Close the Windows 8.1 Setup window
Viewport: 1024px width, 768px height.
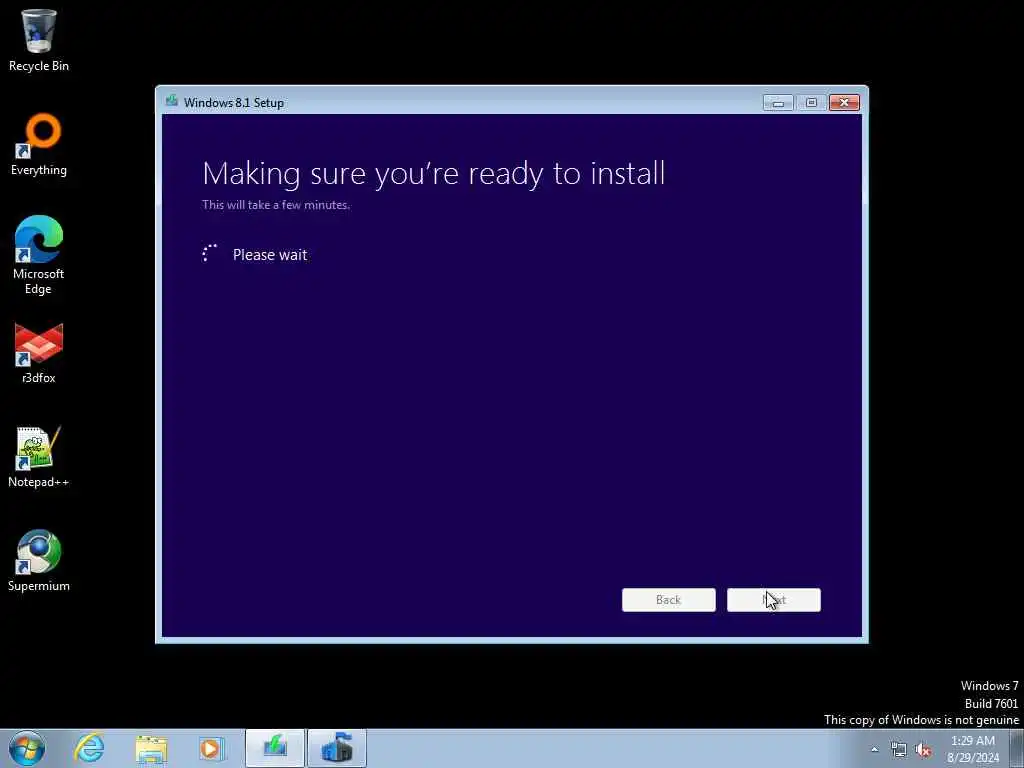[844, 103]
